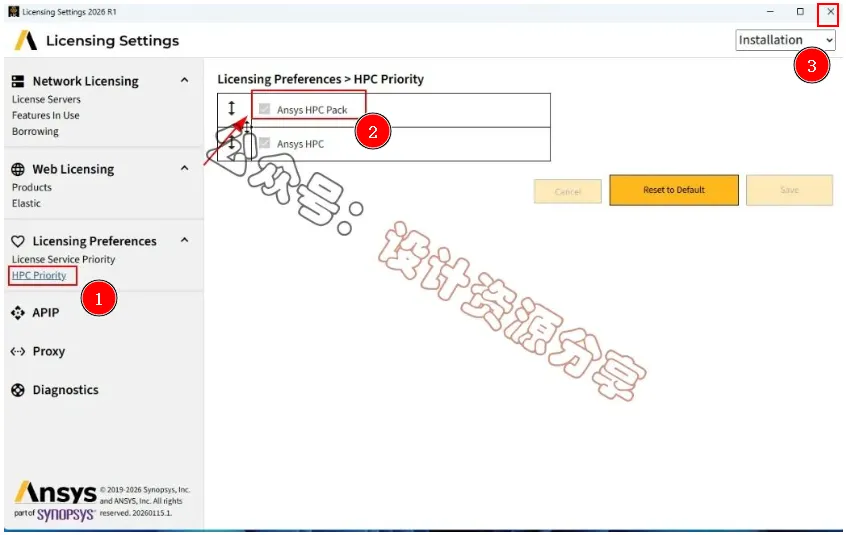846x535 pixels.
Task: Click the Licensing Preferences heart icon
Action: point(18,241)
